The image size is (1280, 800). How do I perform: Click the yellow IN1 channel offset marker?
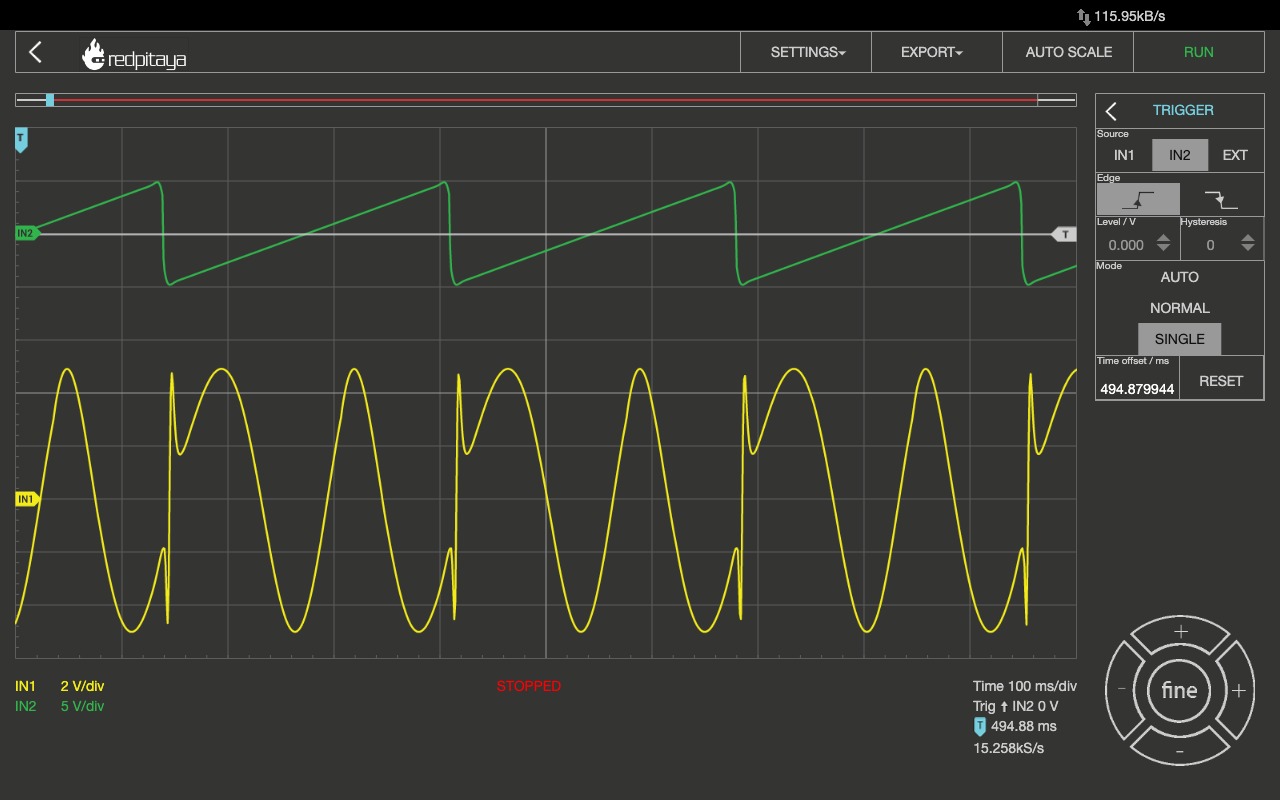(x=27, y=499)
